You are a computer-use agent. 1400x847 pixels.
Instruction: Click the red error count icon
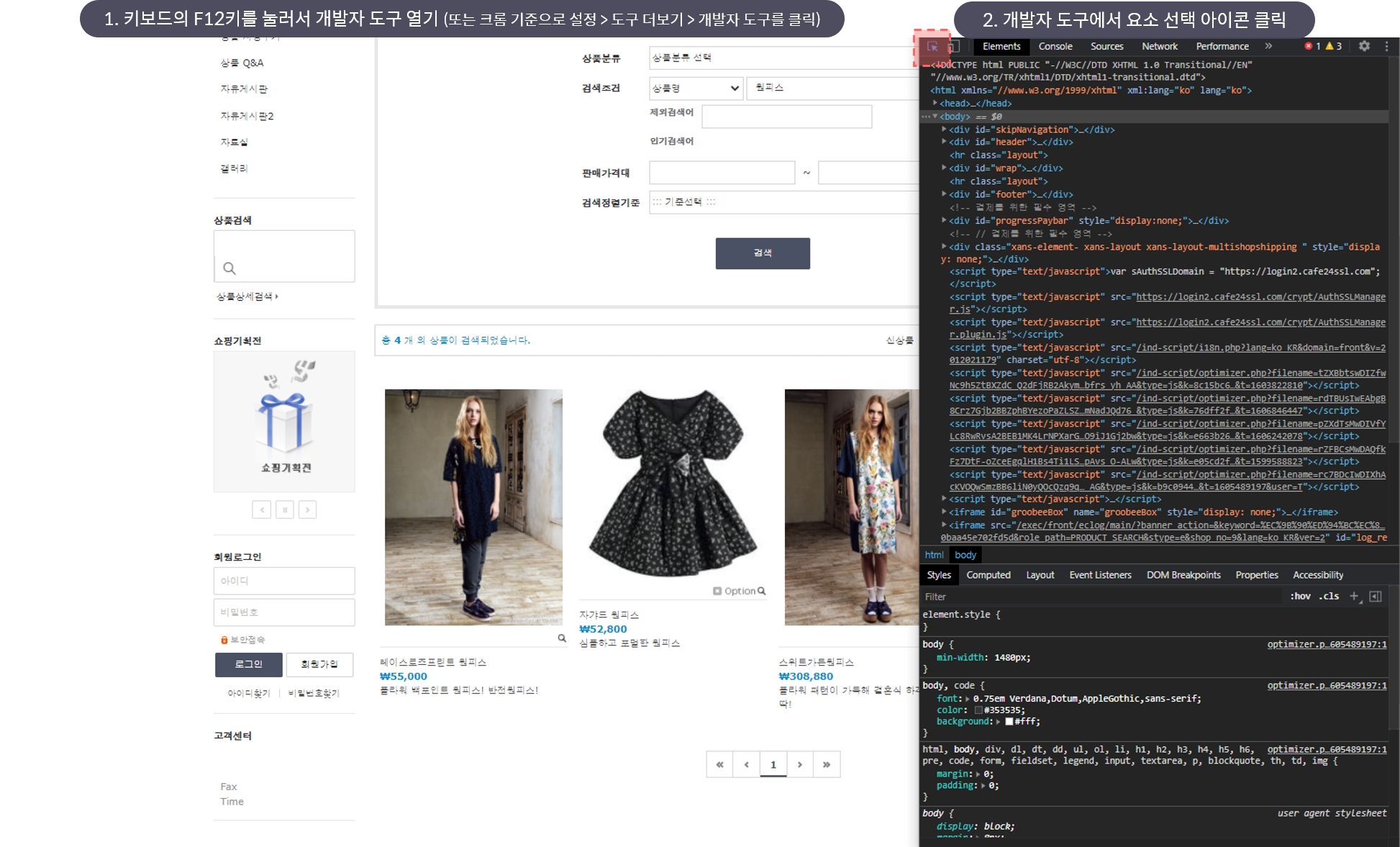point(1309,46)
